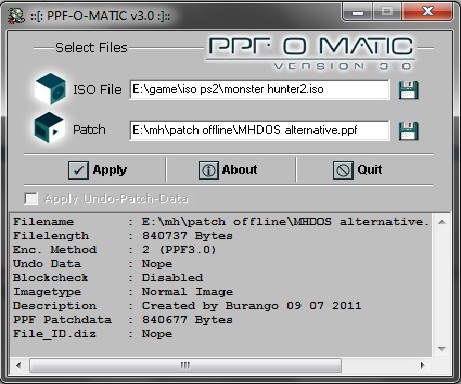This screenshot has width=461, height=384.
Task: Click the 'Normal Image' value
Action: [x=187, y=292]
